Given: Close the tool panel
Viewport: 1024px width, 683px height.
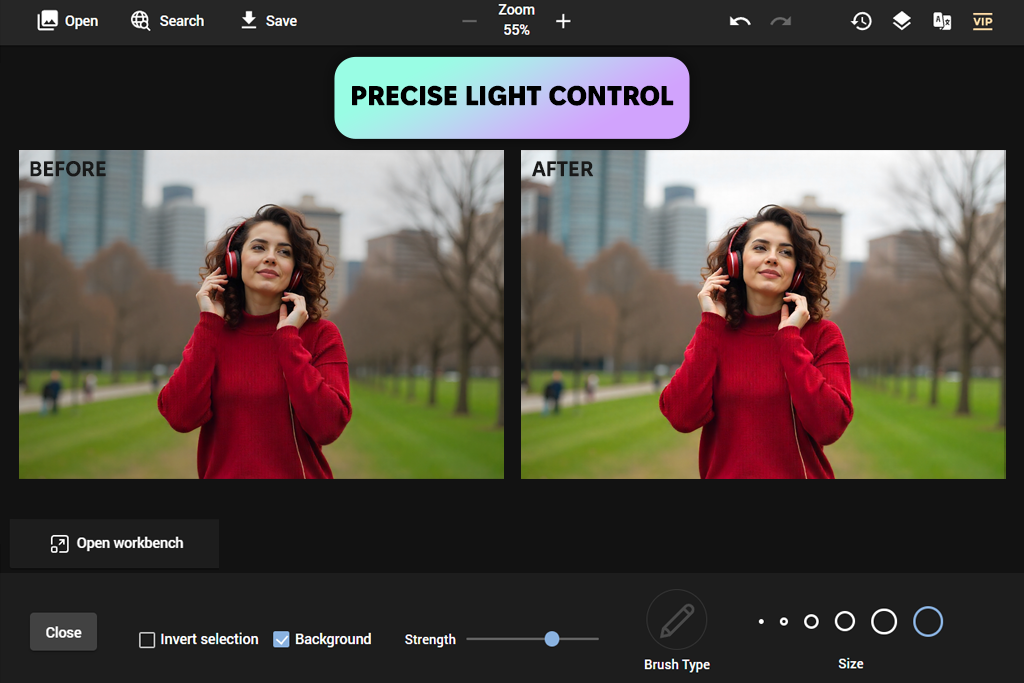Looking at the screenshot, I should click(63, 632).
